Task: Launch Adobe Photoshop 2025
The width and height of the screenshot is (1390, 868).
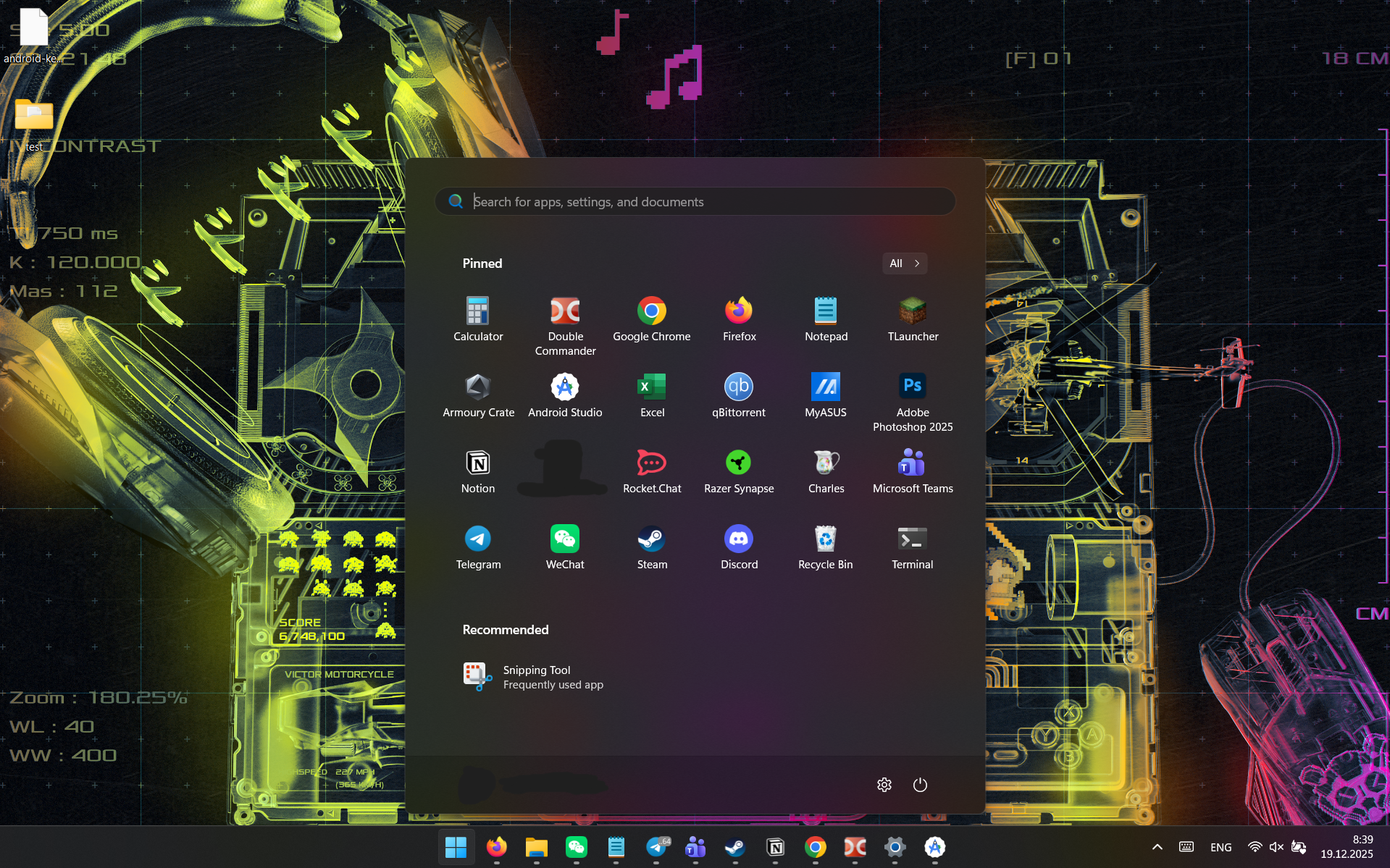Action: click(x=913, y=403)
